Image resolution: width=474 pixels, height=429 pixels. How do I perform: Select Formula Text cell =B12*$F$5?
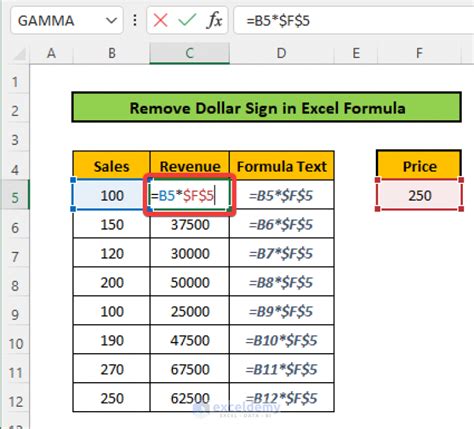click(282, 398)
